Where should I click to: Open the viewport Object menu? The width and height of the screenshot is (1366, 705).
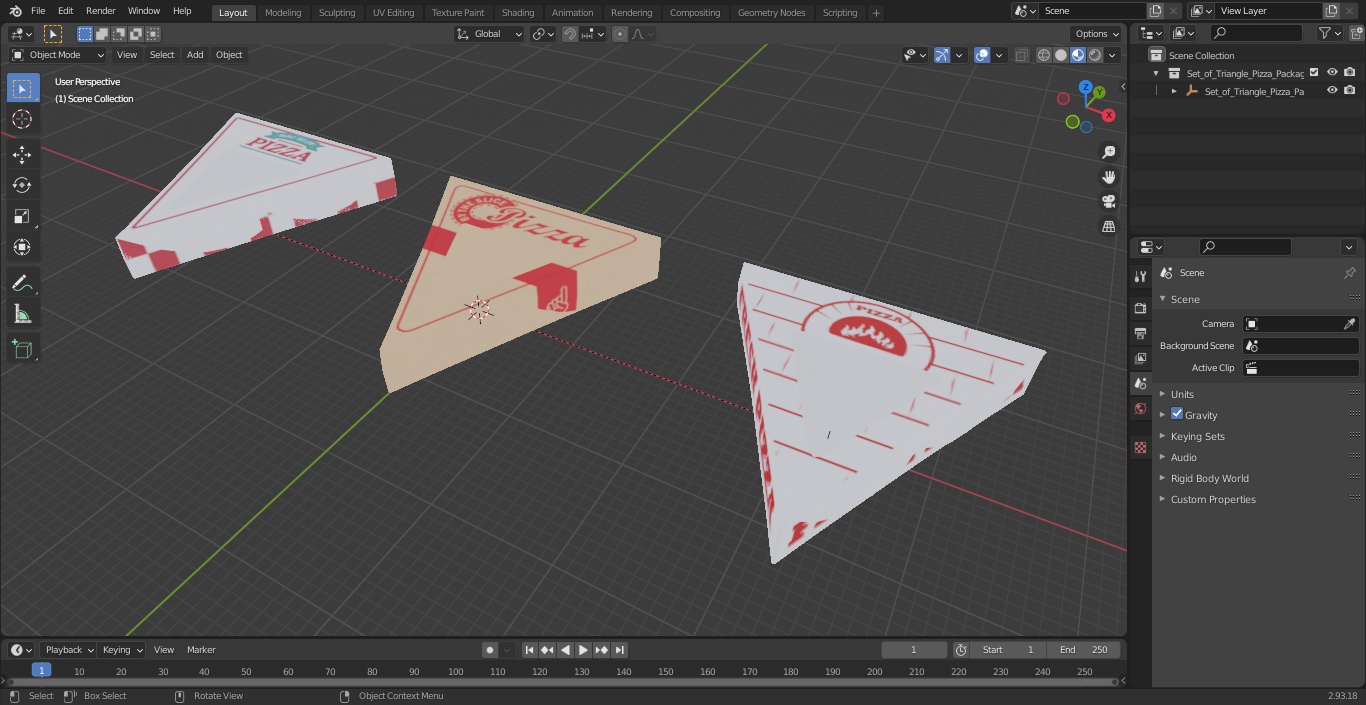229,55
